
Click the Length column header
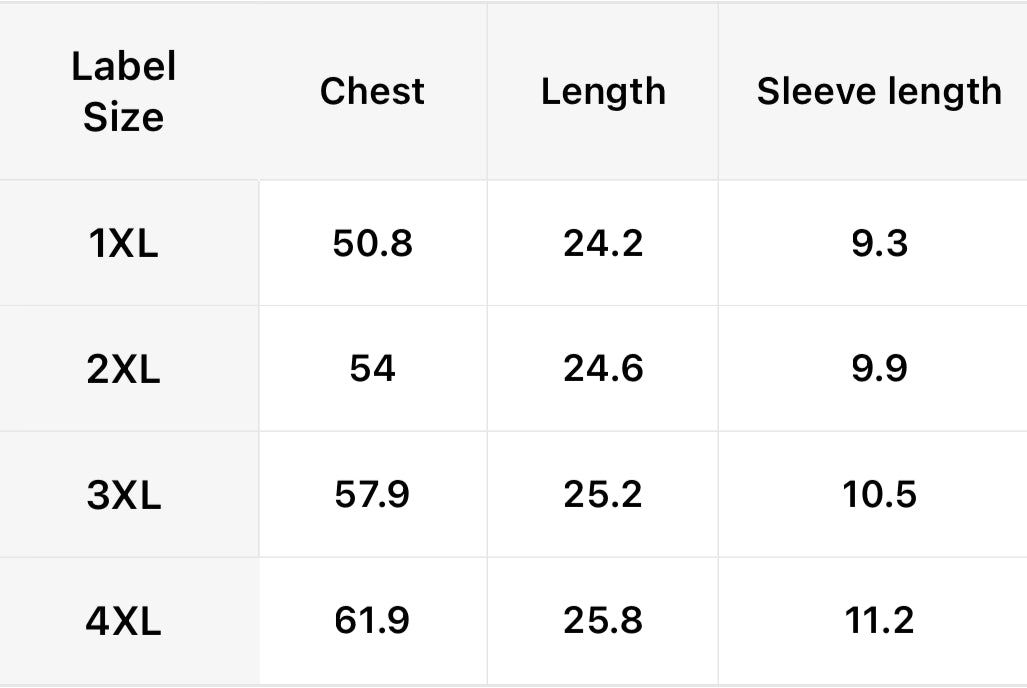[603, 92]
